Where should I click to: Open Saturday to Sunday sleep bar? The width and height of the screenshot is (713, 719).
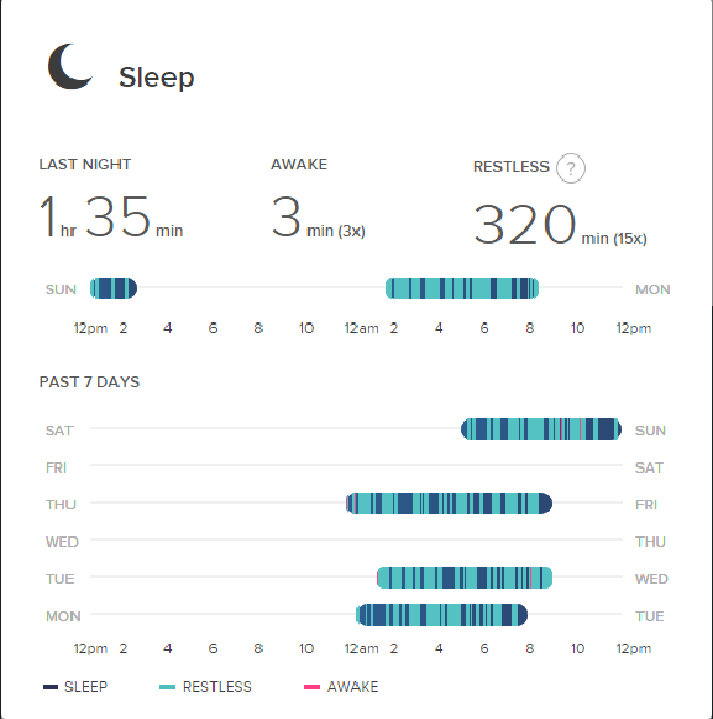pos(541,430)
